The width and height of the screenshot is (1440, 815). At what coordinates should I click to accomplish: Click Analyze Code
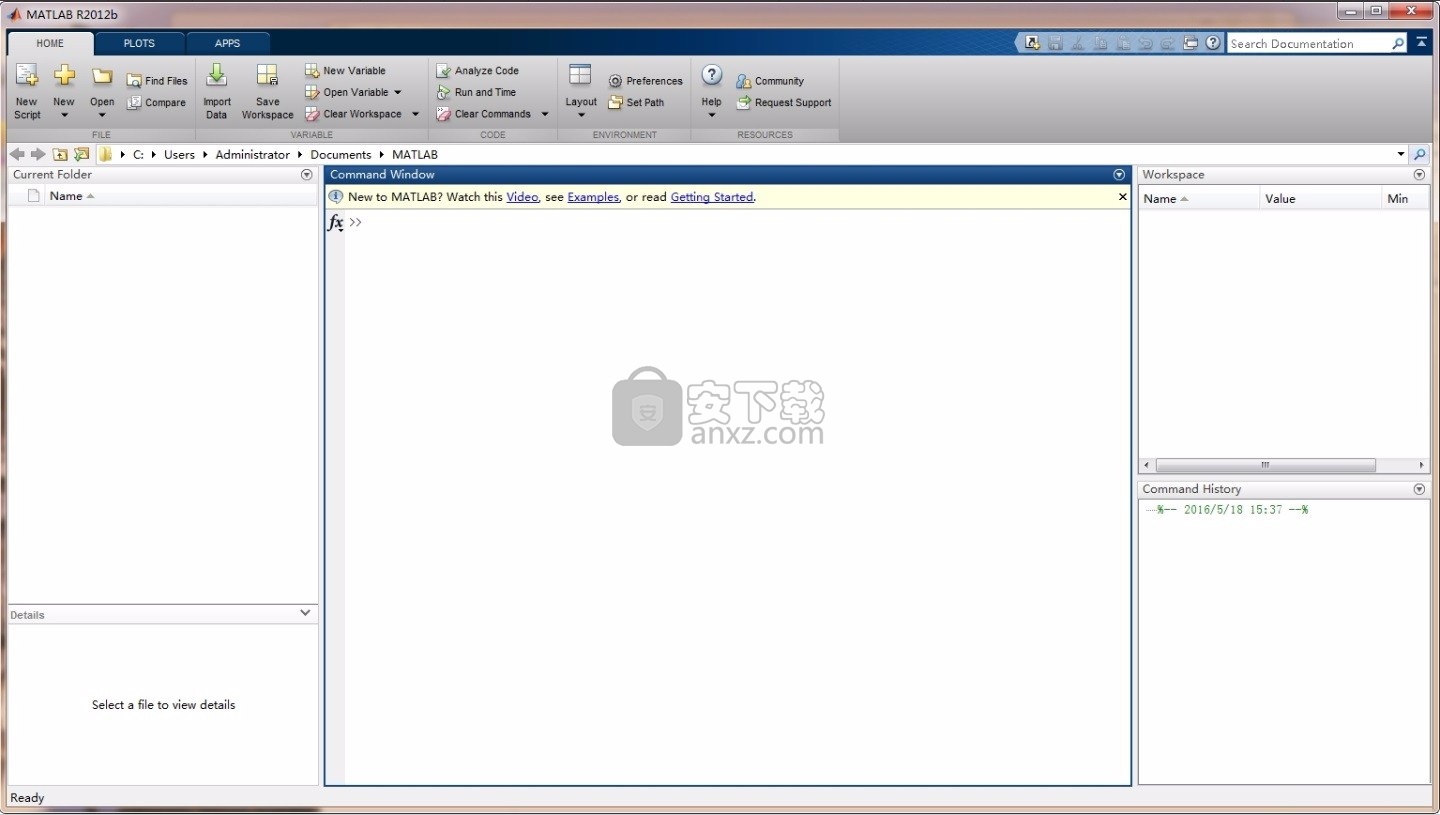[477, 71]
